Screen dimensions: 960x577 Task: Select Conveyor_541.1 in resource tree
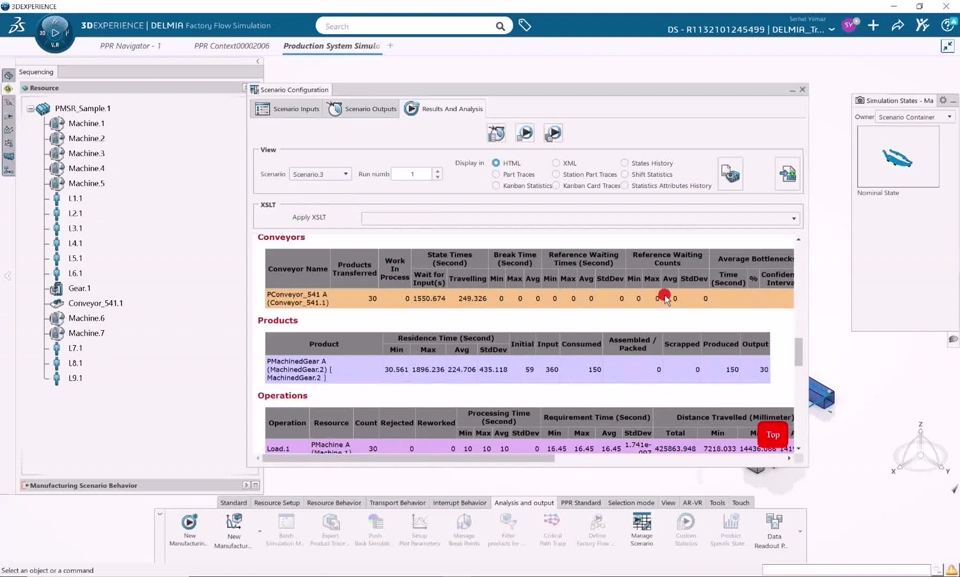[x=96, y=303]
